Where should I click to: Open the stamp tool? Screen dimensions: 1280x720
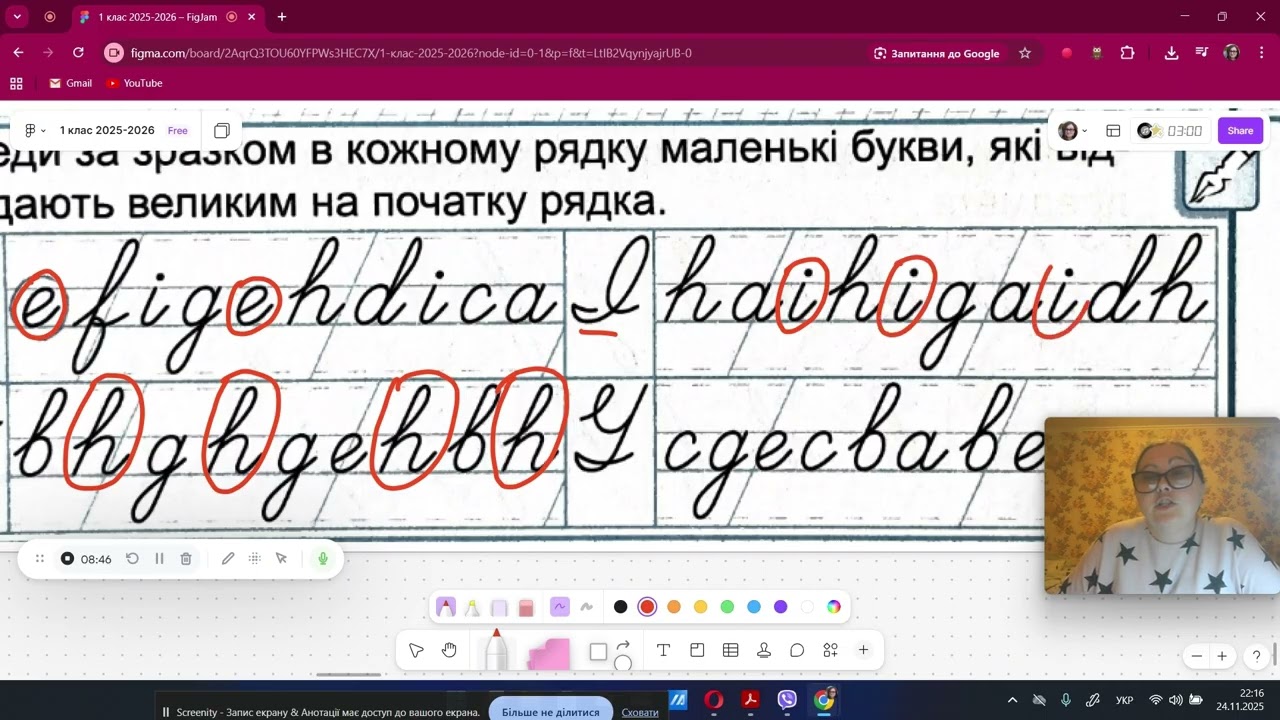point(764,651)
